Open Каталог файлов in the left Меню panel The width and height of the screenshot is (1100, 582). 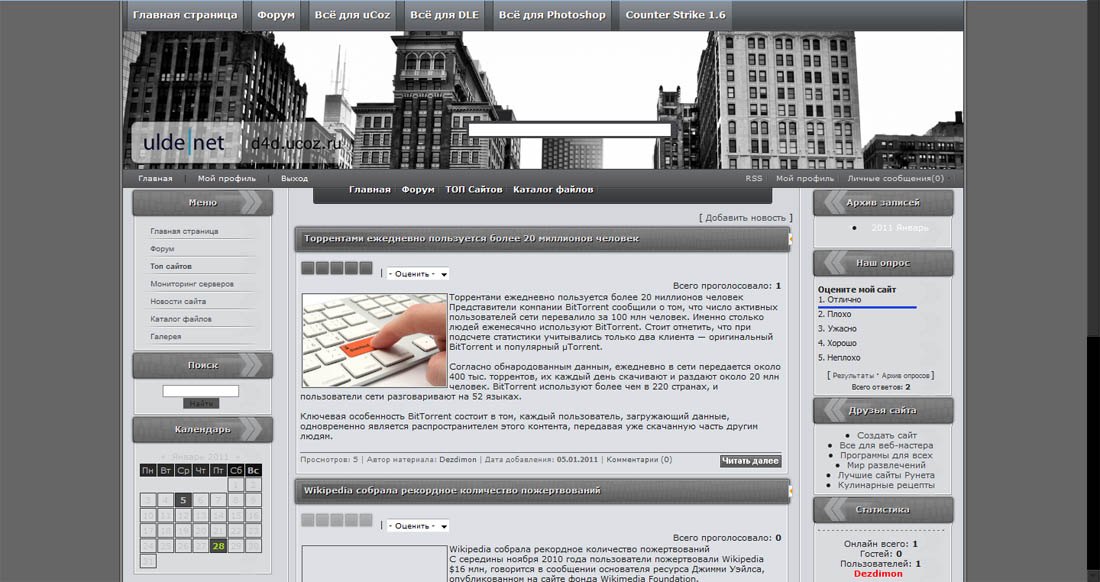coord(181,318)
